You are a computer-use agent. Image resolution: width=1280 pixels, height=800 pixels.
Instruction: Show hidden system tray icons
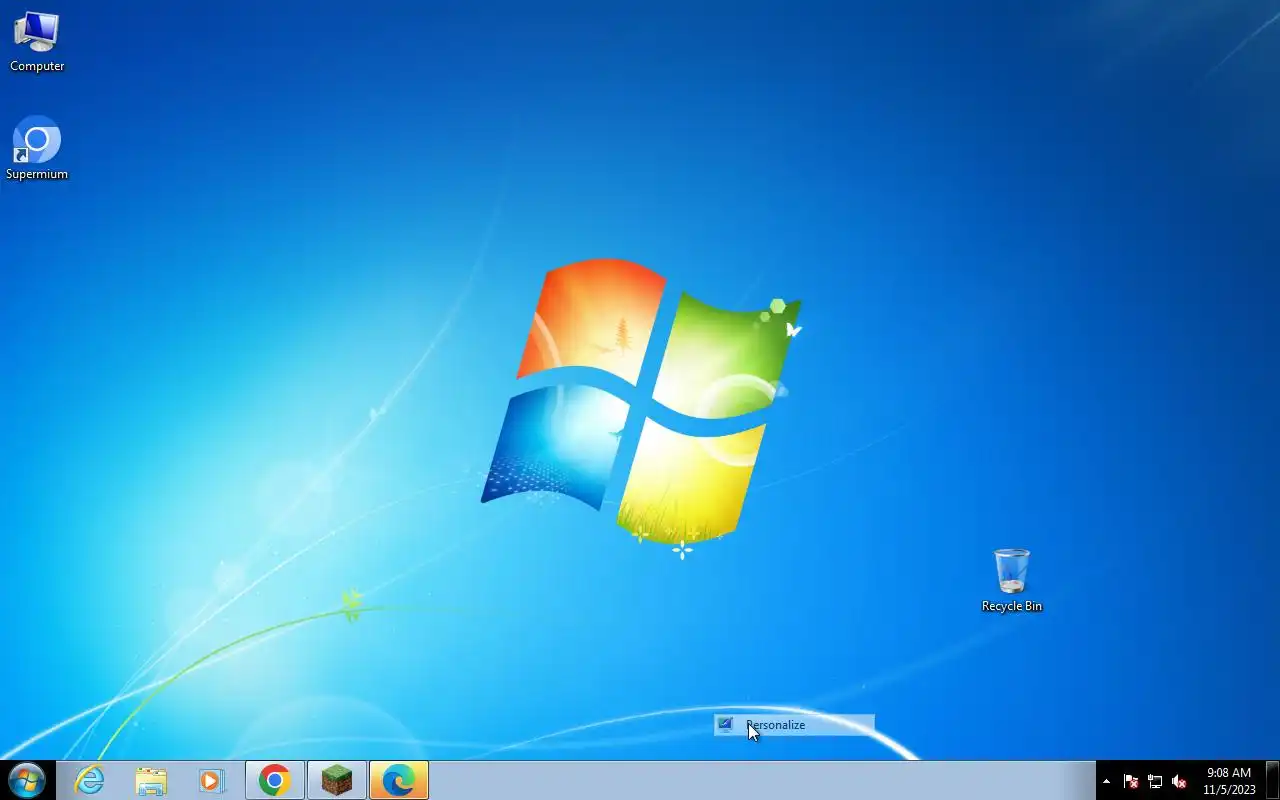tap(1106, 781)
